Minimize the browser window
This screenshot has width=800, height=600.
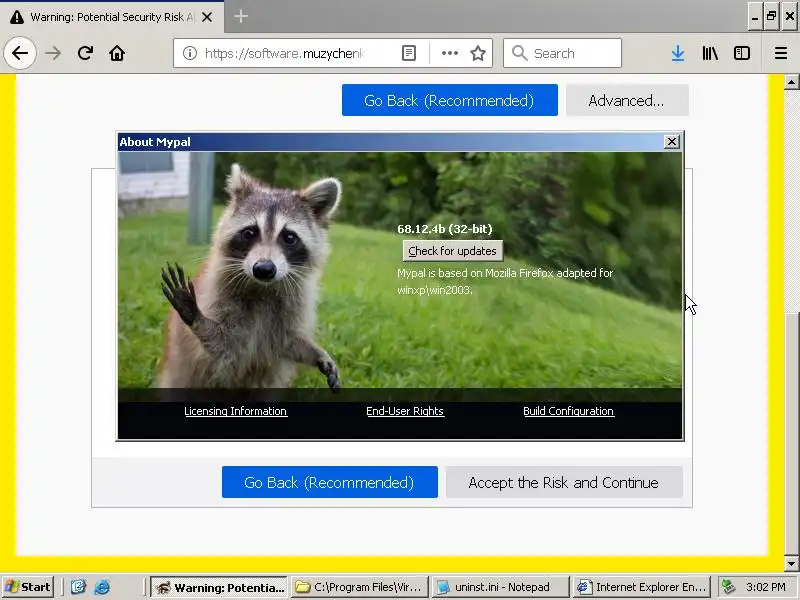pos(755,17)
